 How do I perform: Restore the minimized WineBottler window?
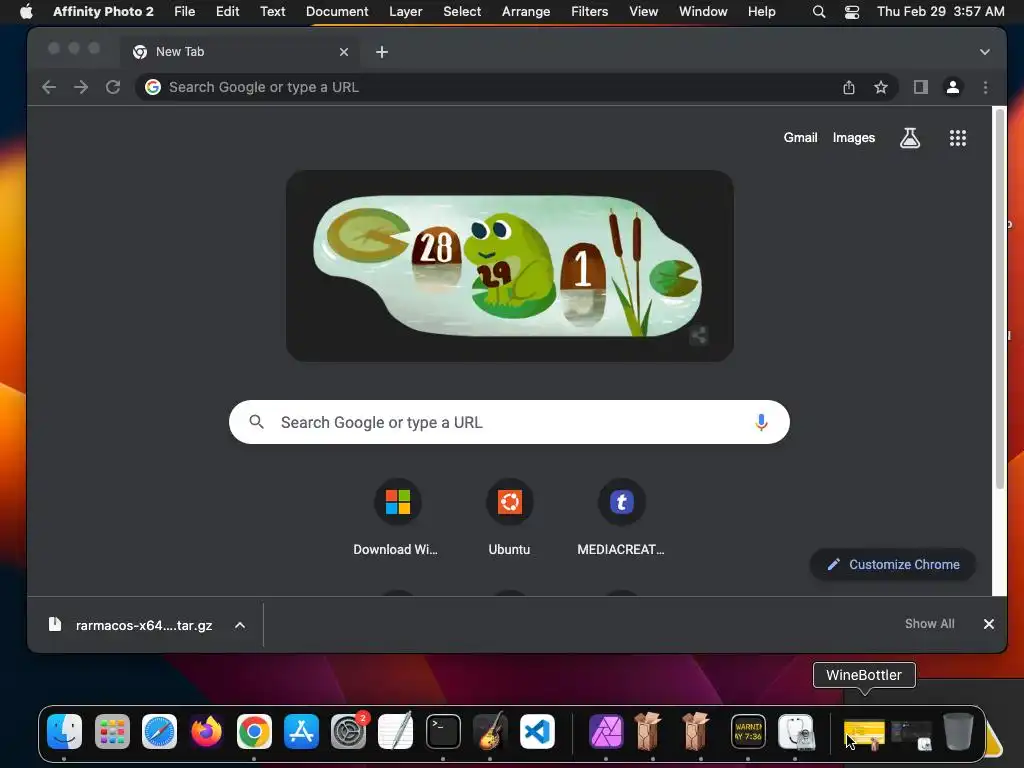click(864, 734)
